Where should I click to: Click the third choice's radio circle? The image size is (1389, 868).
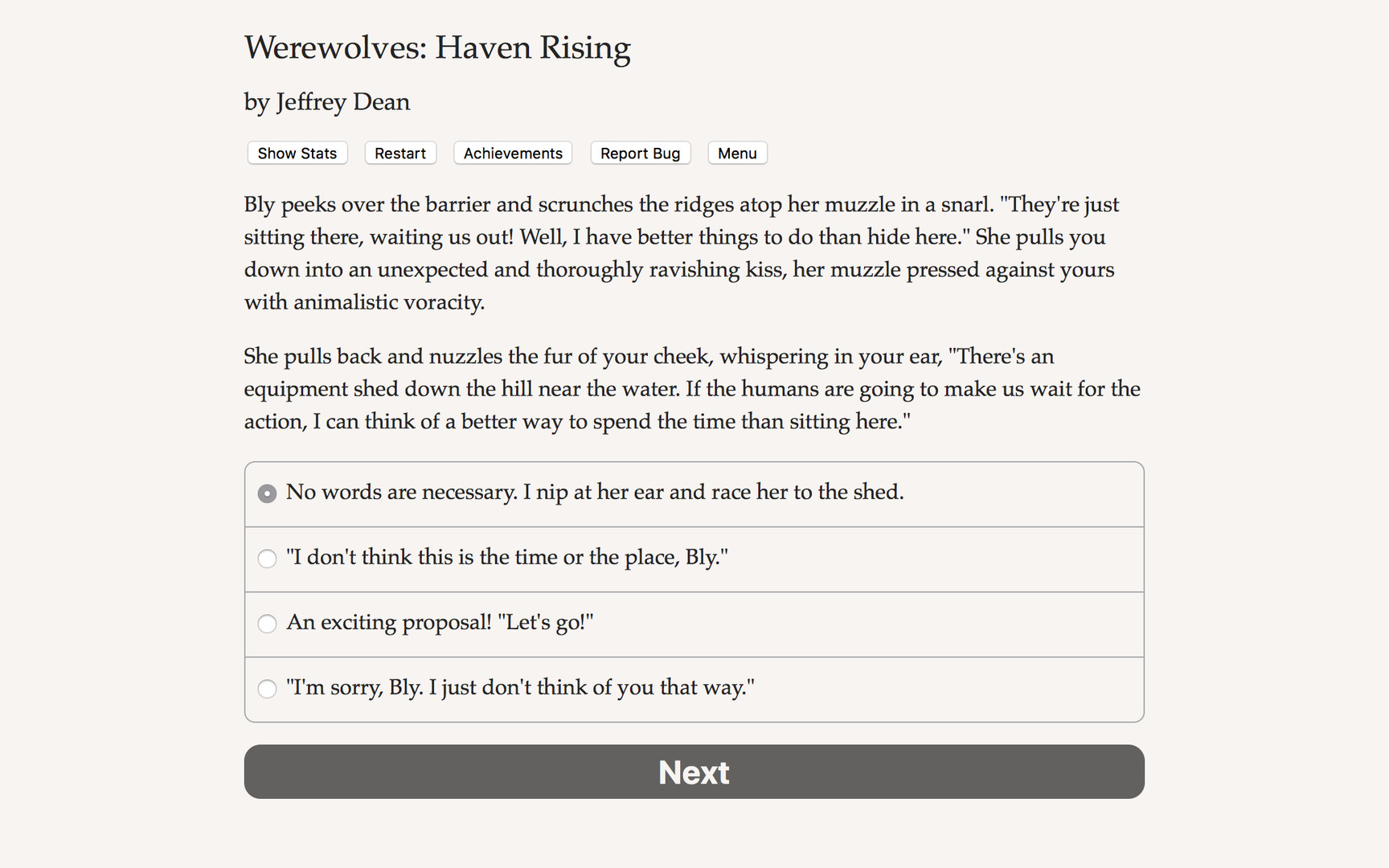tap(267, 624)
